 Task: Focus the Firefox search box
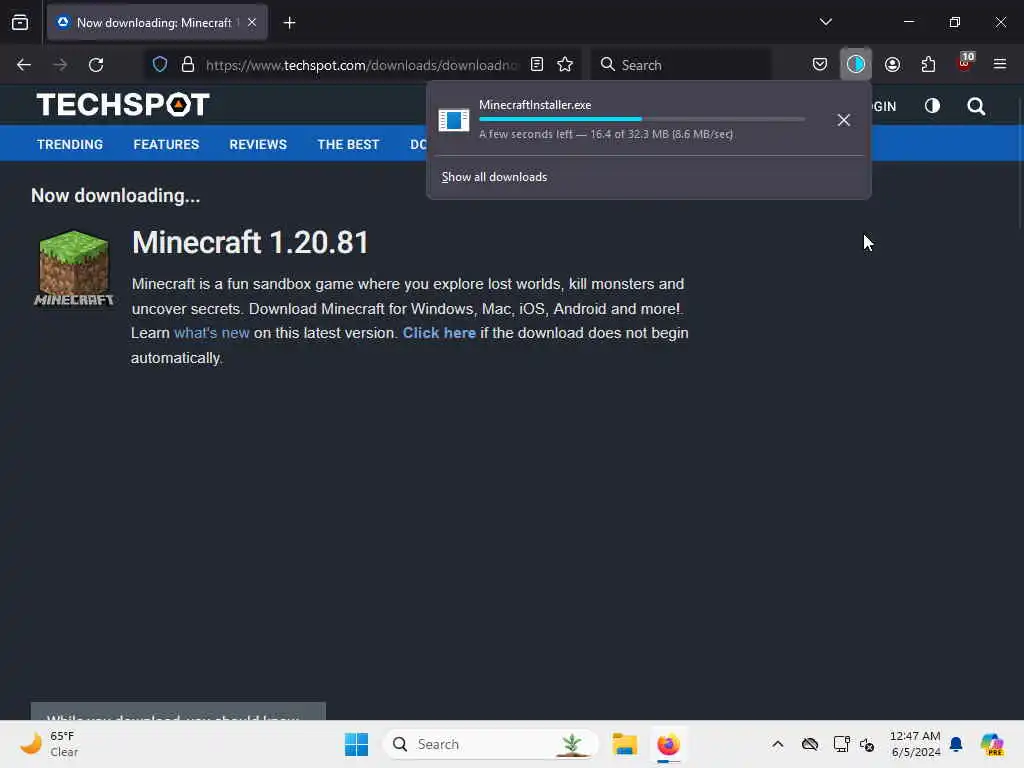681,65
